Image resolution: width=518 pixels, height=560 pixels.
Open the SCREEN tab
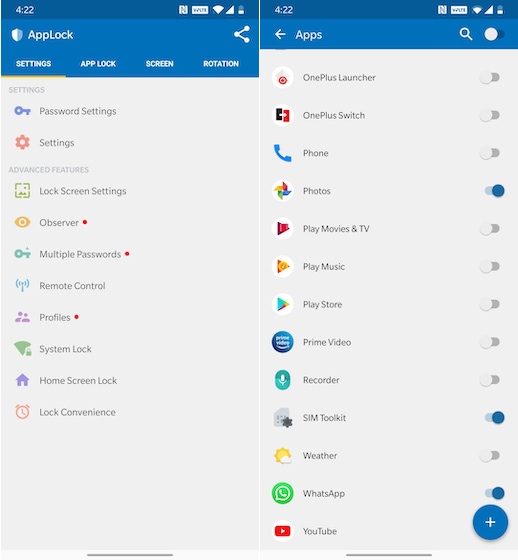click(159, 64)
